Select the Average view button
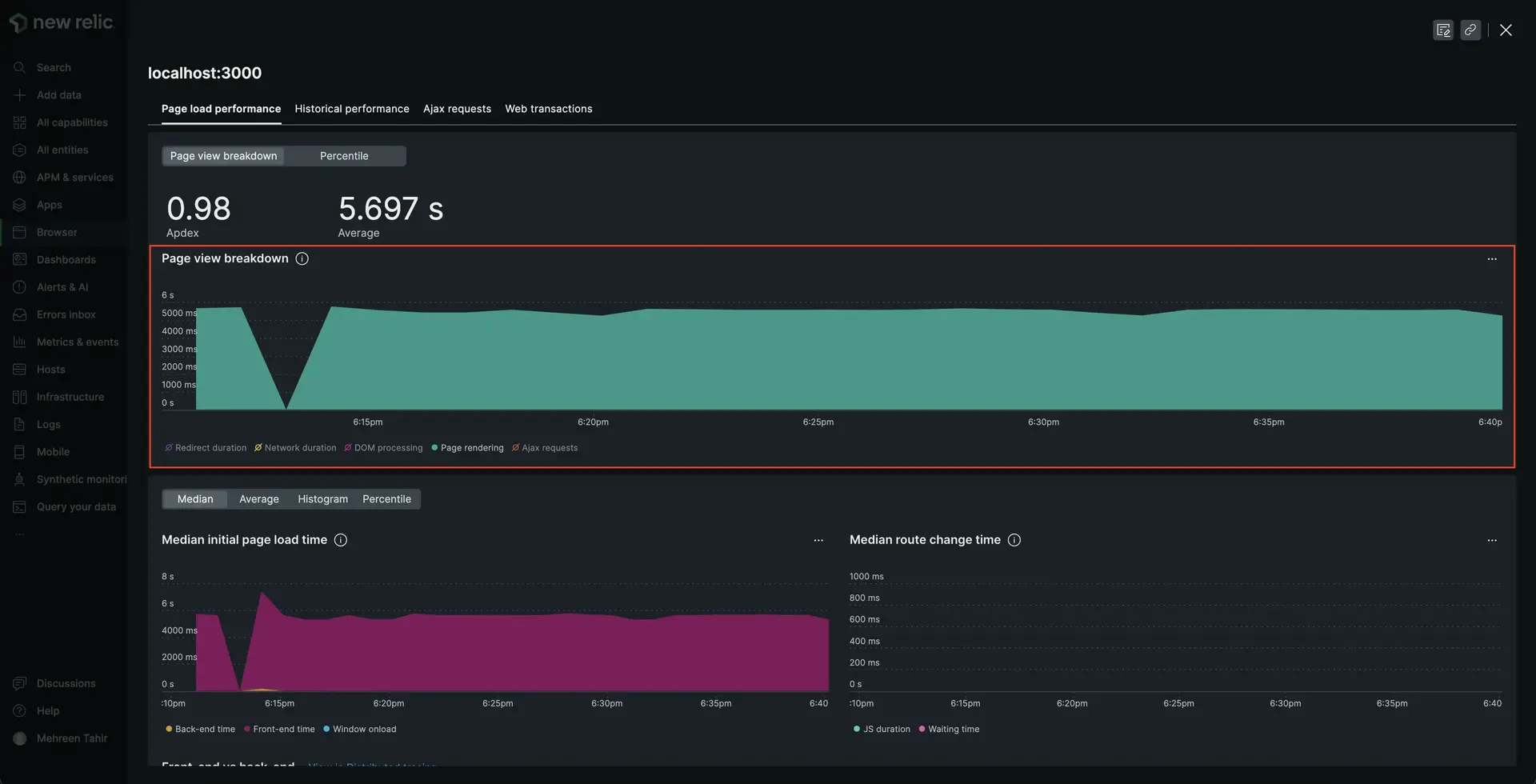1536x784 pixels. tap(259, 499)
